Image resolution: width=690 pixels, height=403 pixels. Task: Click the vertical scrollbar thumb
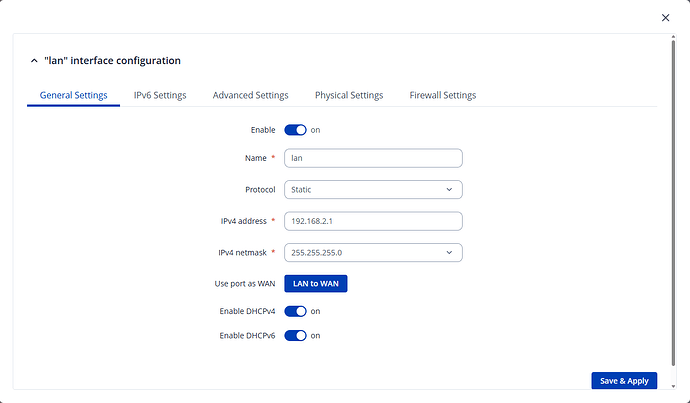coord(670,200)
